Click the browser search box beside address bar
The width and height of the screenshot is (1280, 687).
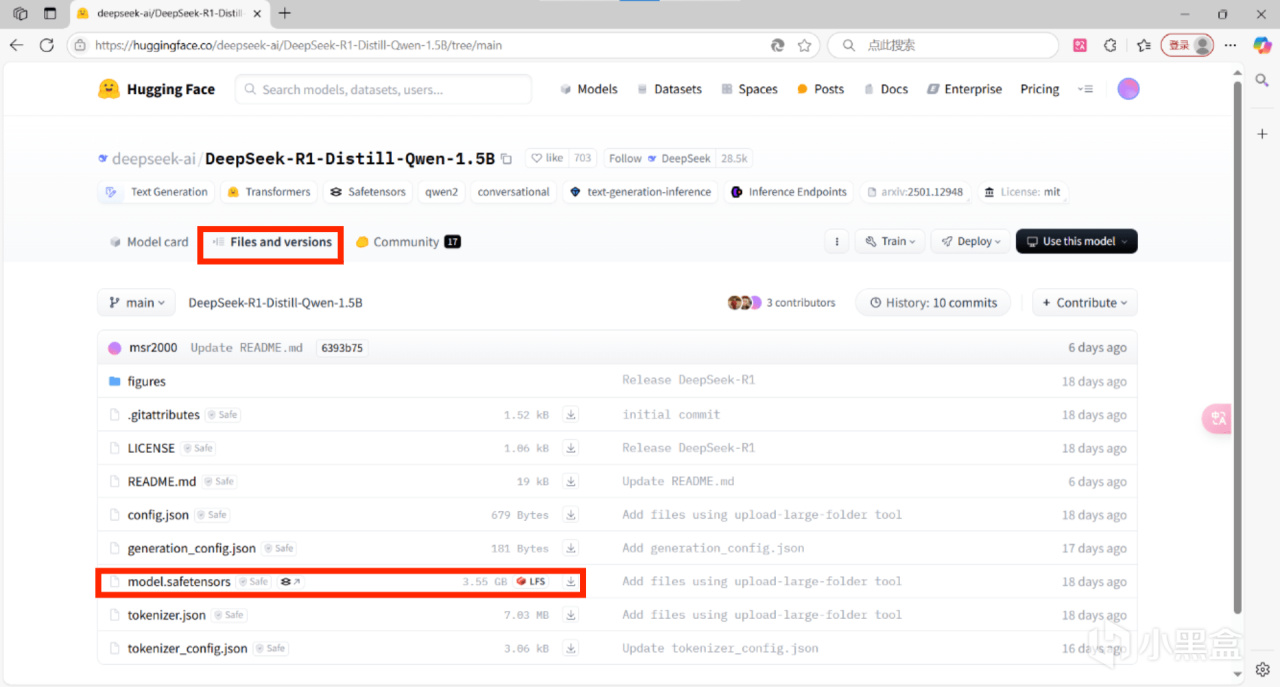click(x=943, y=45)
